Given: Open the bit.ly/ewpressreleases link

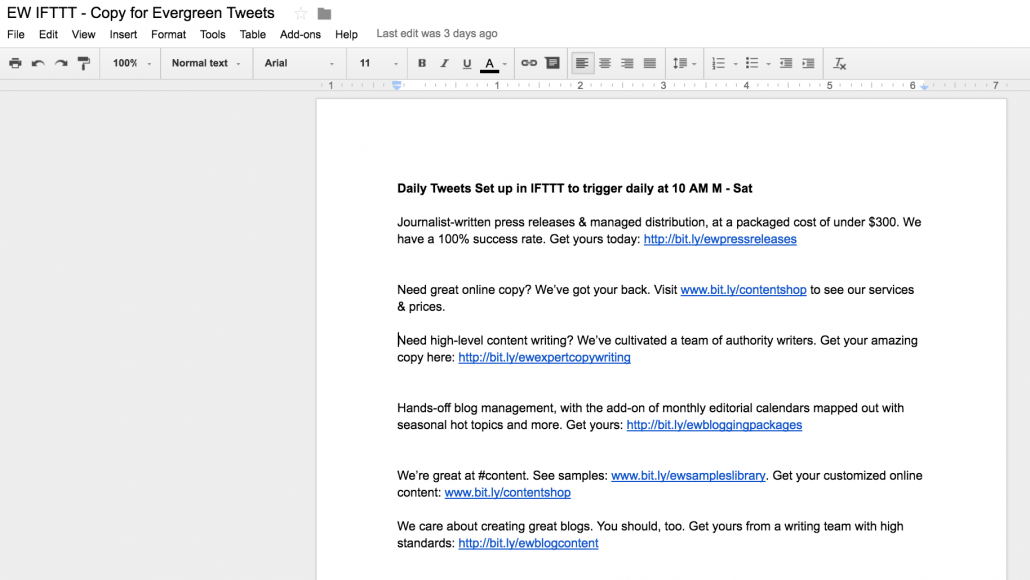Looking at the screenshot, I should [x=720, y=239].
